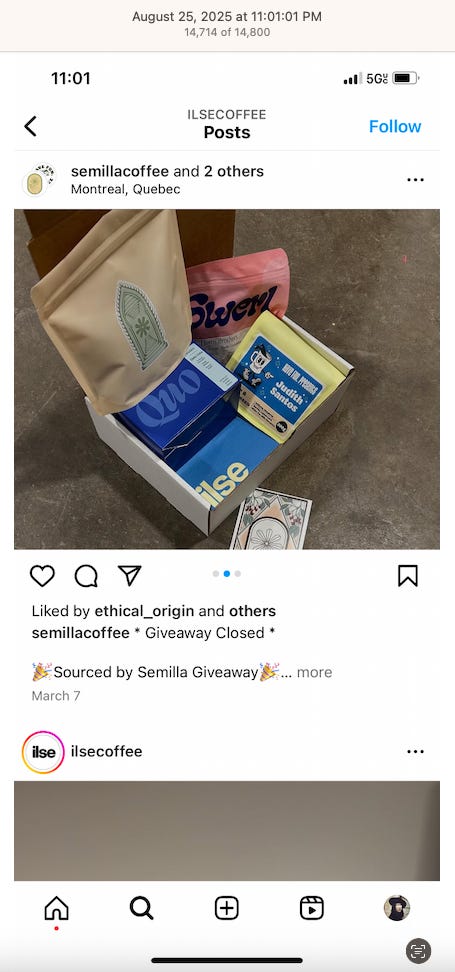This screenshot has width=455, height=972.
Task: Jump to the third carousel dot indicator
Action: pos(237,573)
